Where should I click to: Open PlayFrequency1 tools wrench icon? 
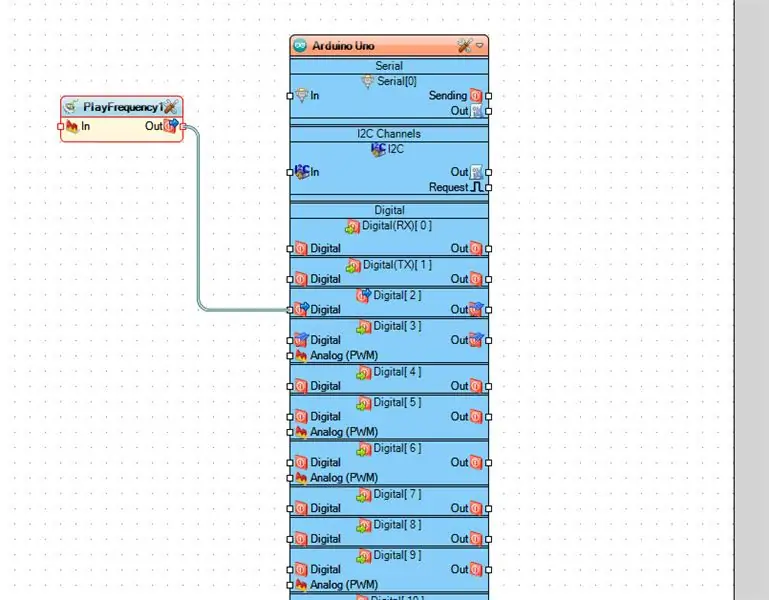pos(171,106)
